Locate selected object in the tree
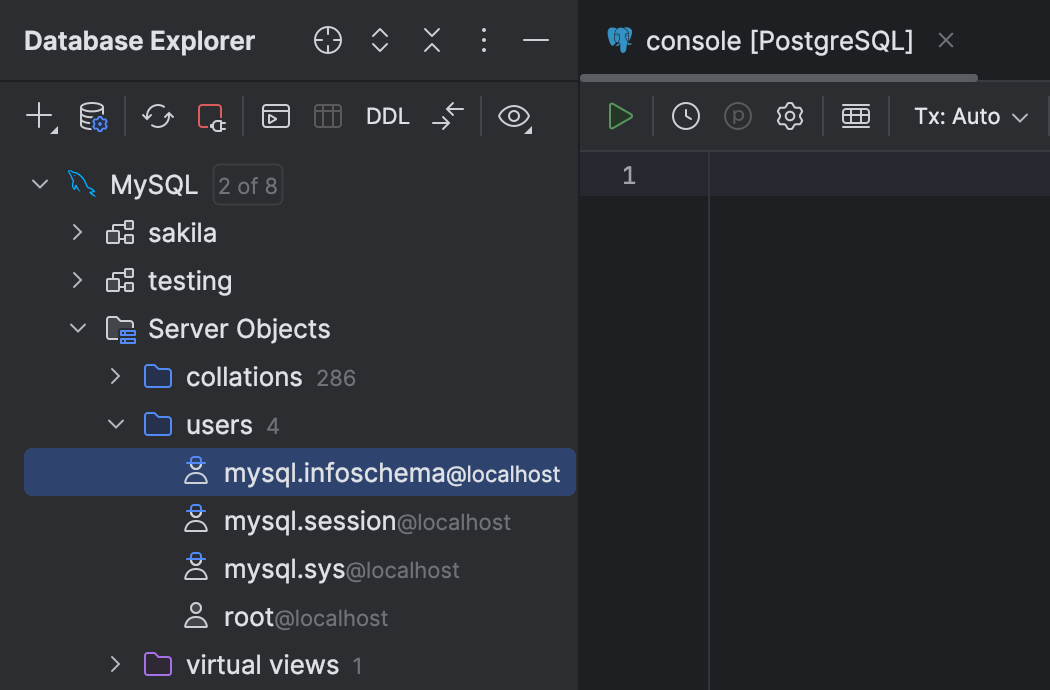Image resolution: width=1050 pixels, height=690 pixels. pyautogui.click(x=327, y=40)
